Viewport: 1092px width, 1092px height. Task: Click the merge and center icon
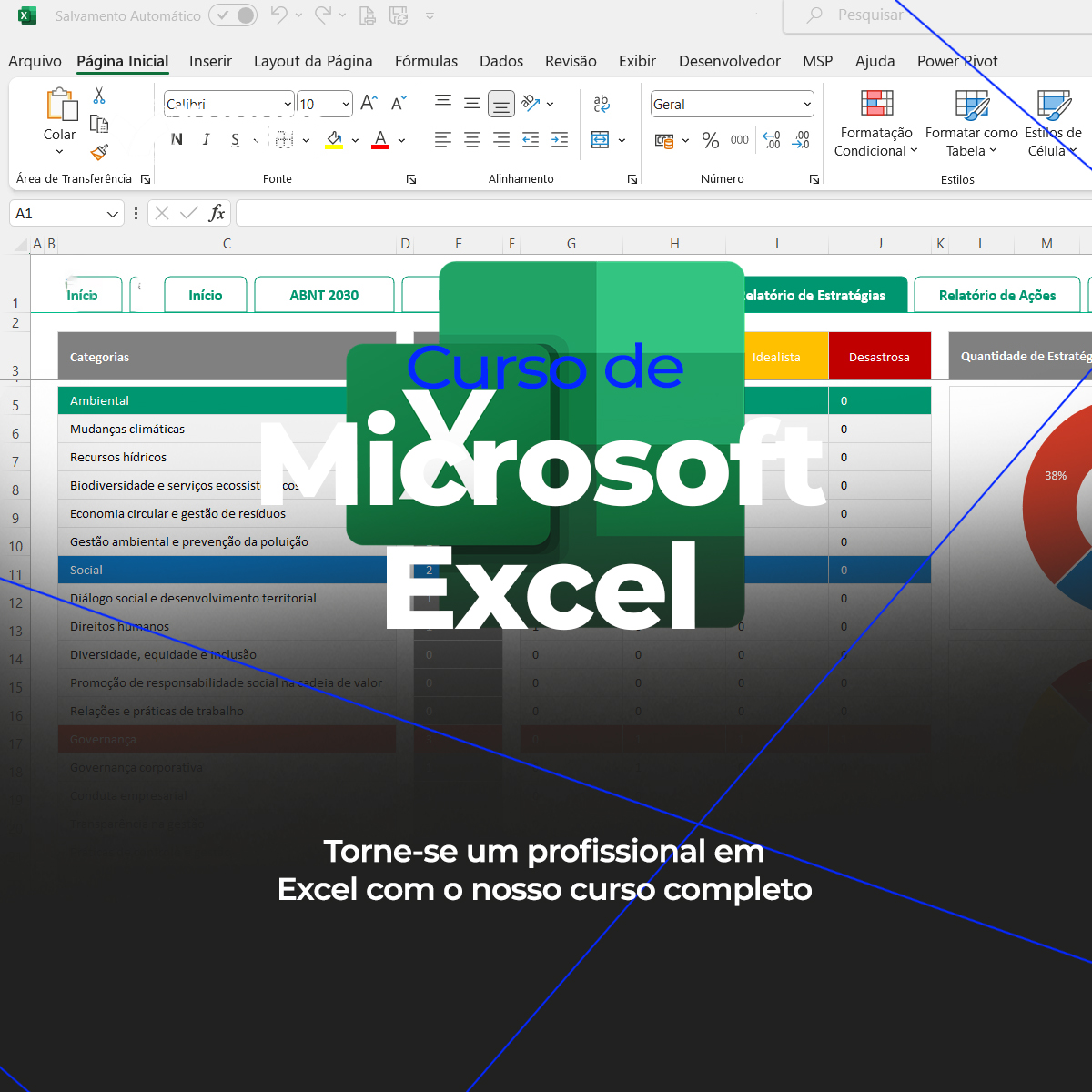point(601,139)
